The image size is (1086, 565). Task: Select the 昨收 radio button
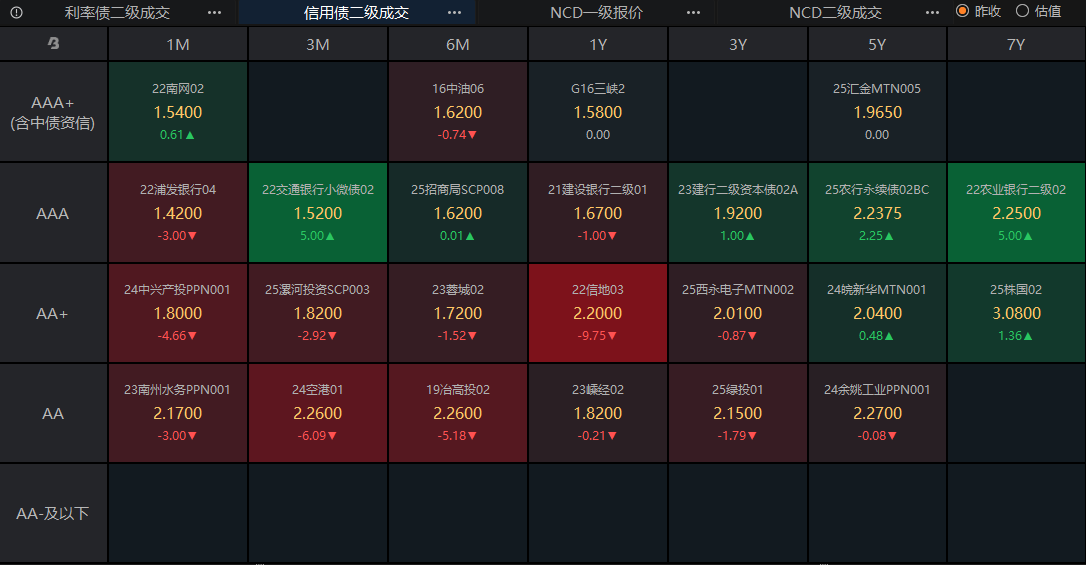[x=962, y=11]
